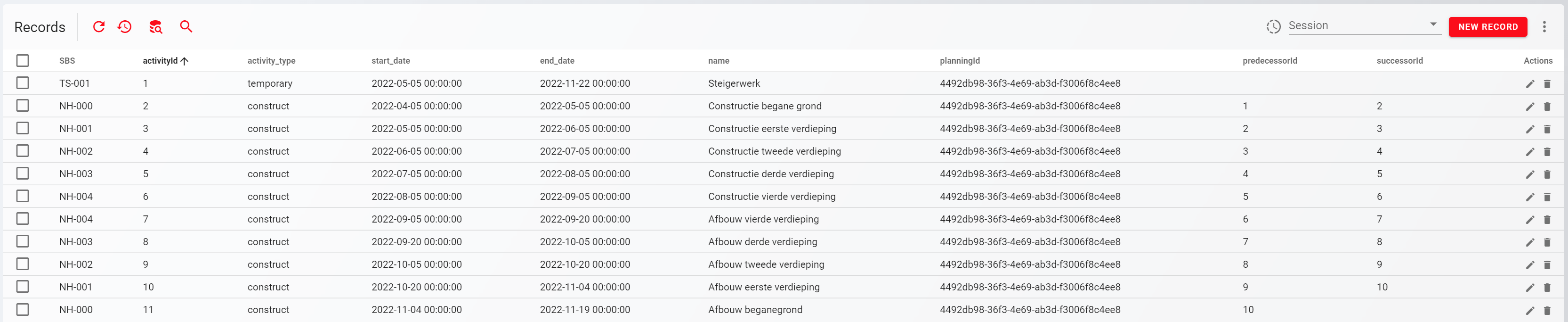Toggle activityId sort arrow
The height and width of the screenshot is (322, 1568).
click(185, 61)
